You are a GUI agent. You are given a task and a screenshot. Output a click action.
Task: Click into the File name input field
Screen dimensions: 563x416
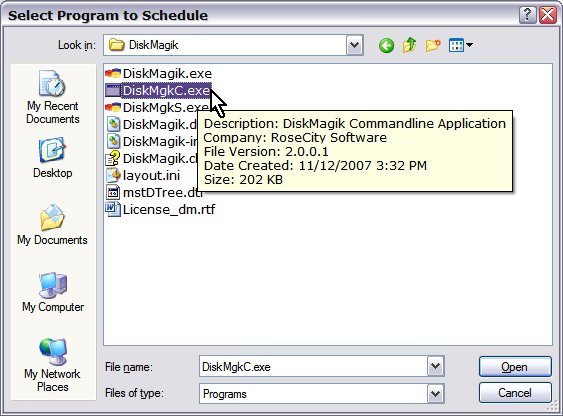coord(313,366)
